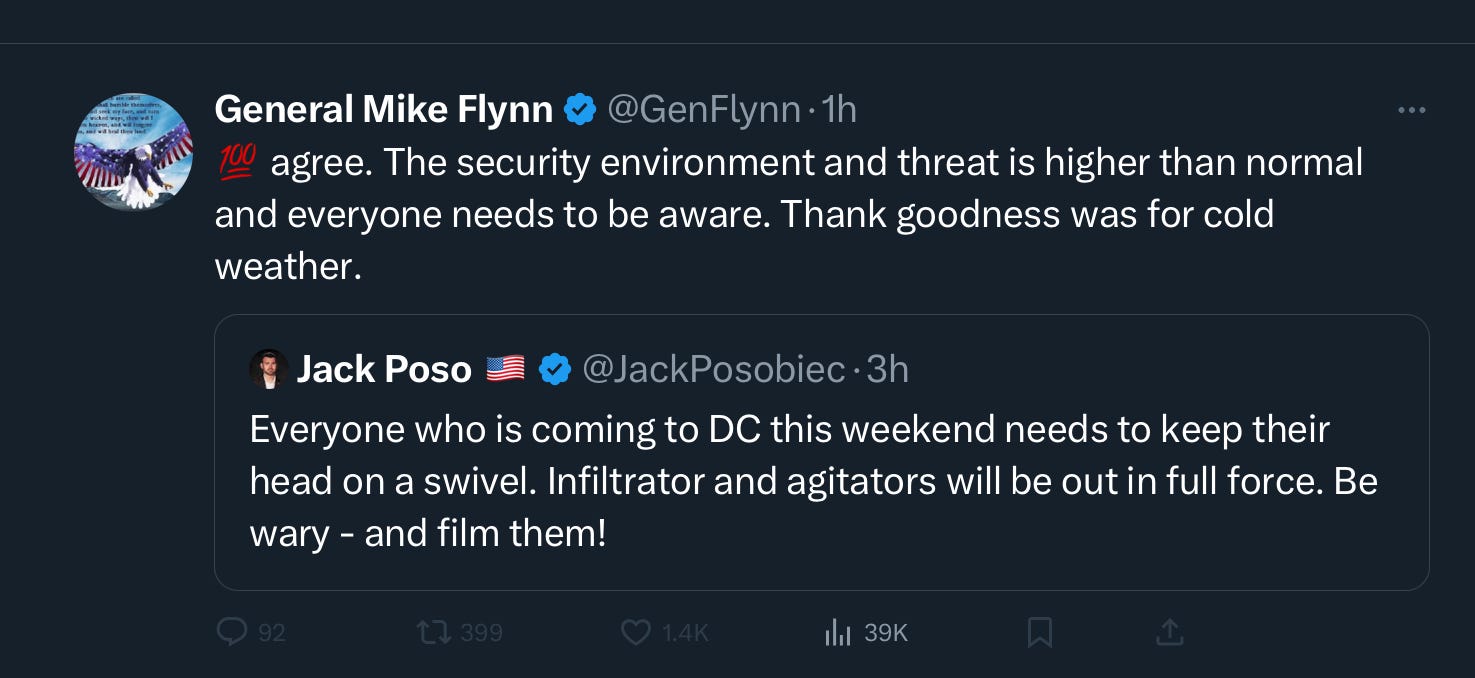This screenshot has height=678, width=1475.
Task: View tweet analytics bar chart icon
Action: point(838,632)
